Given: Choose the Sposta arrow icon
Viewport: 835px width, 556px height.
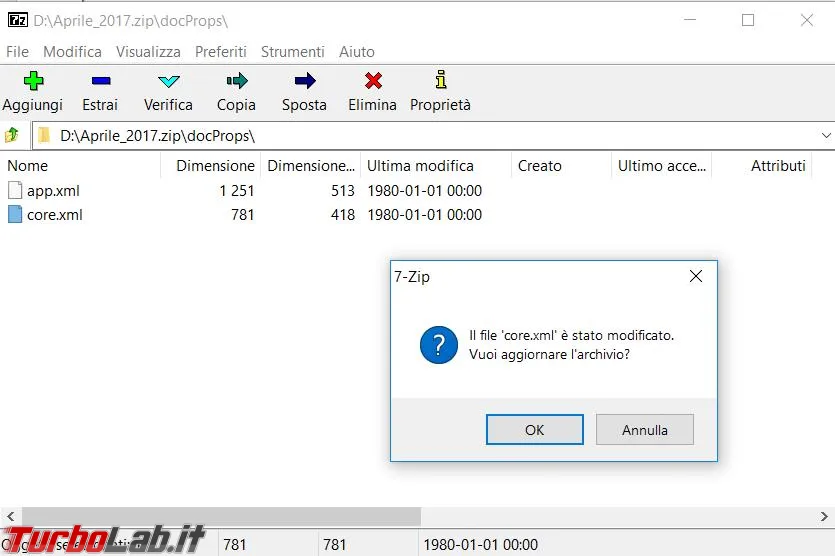Looking at the screenshot, I should (x=305, y=81).
